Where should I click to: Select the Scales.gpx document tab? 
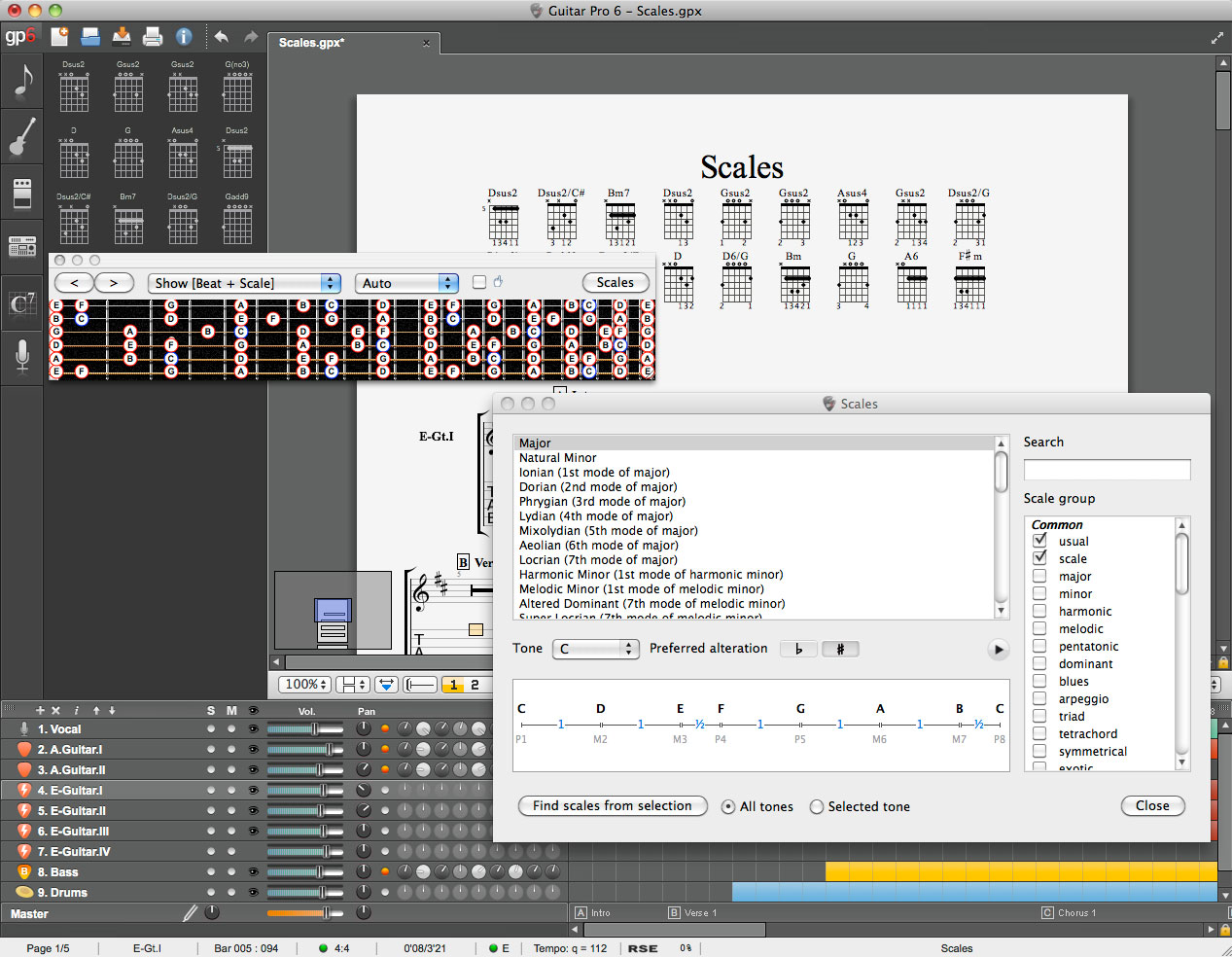coord(311,43)
